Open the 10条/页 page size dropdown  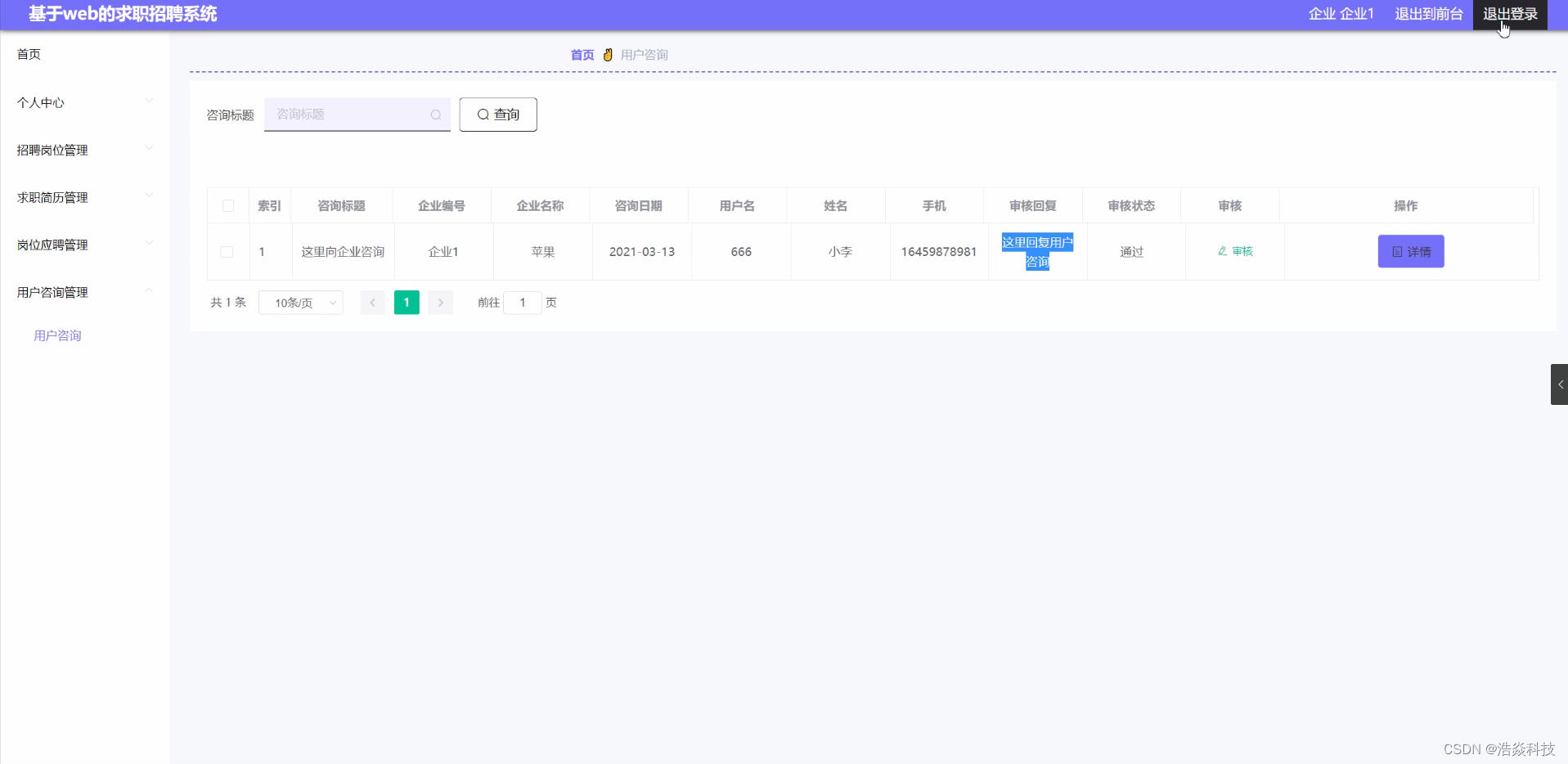point(300,302)
